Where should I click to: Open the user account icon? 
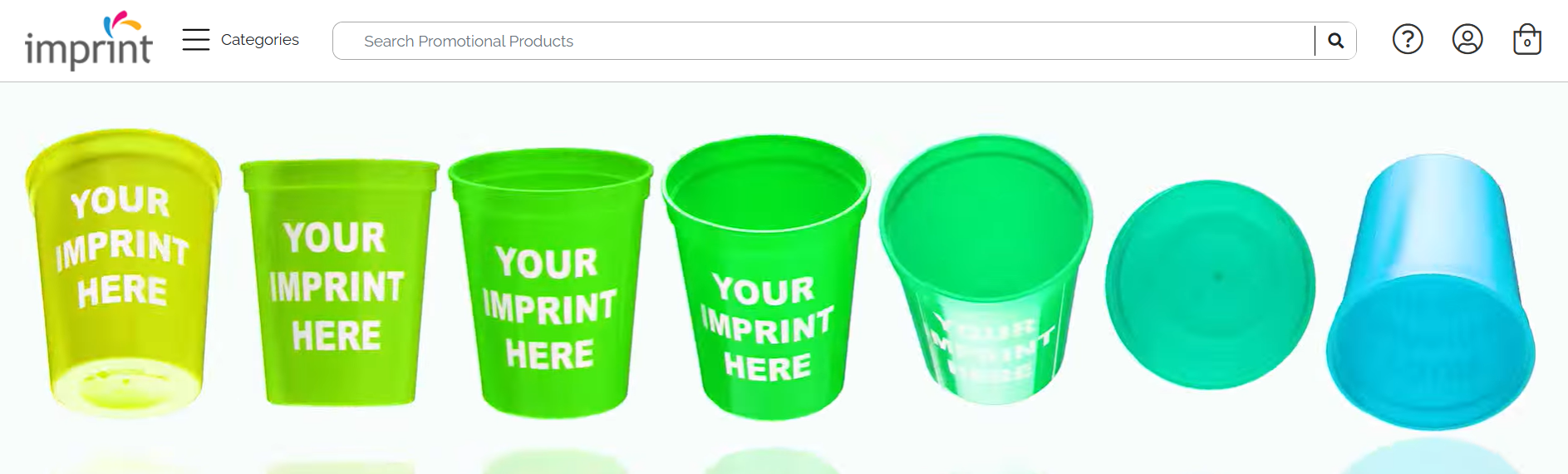pyautogui.click(x=1467, y=39)
